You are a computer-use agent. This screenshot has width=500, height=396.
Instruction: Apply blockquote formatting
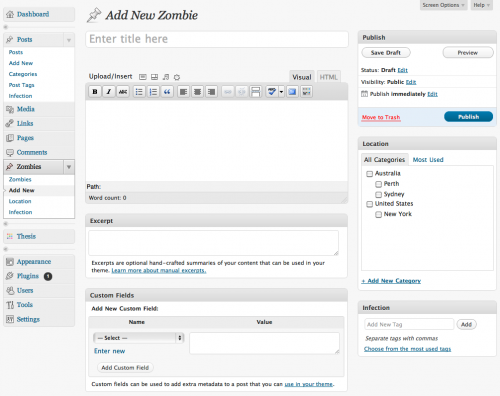point(167,92)
